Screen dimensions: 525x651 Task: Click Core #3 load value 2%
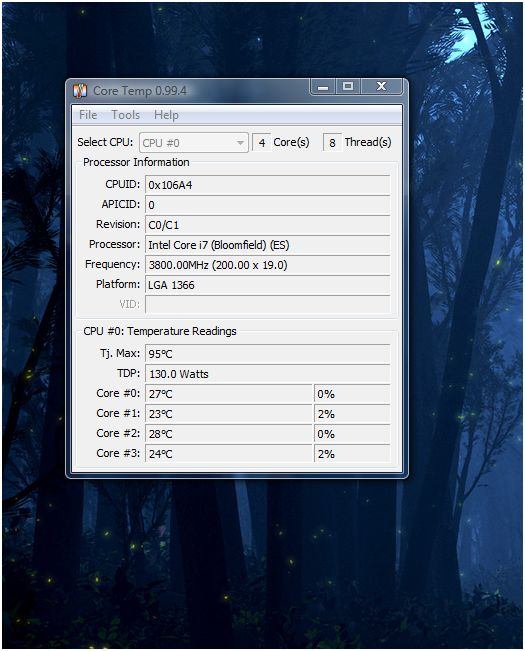click(352, 454)
